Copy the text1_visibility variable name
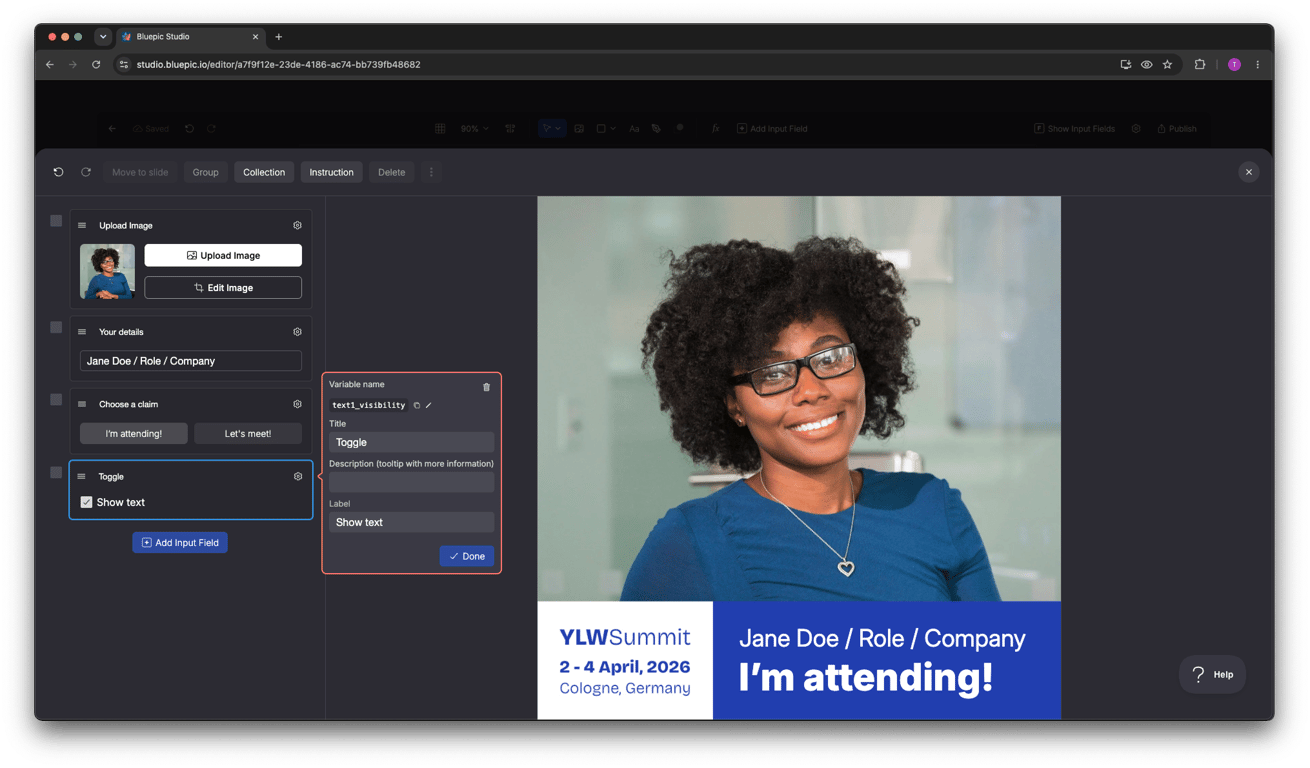1310x768 pixels. click(417, 405)
